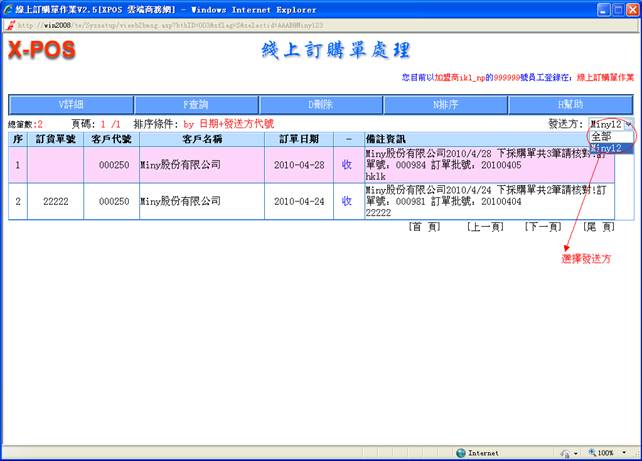
Task: Open the V詳細 menu button
Action: (x=71, y=104)
